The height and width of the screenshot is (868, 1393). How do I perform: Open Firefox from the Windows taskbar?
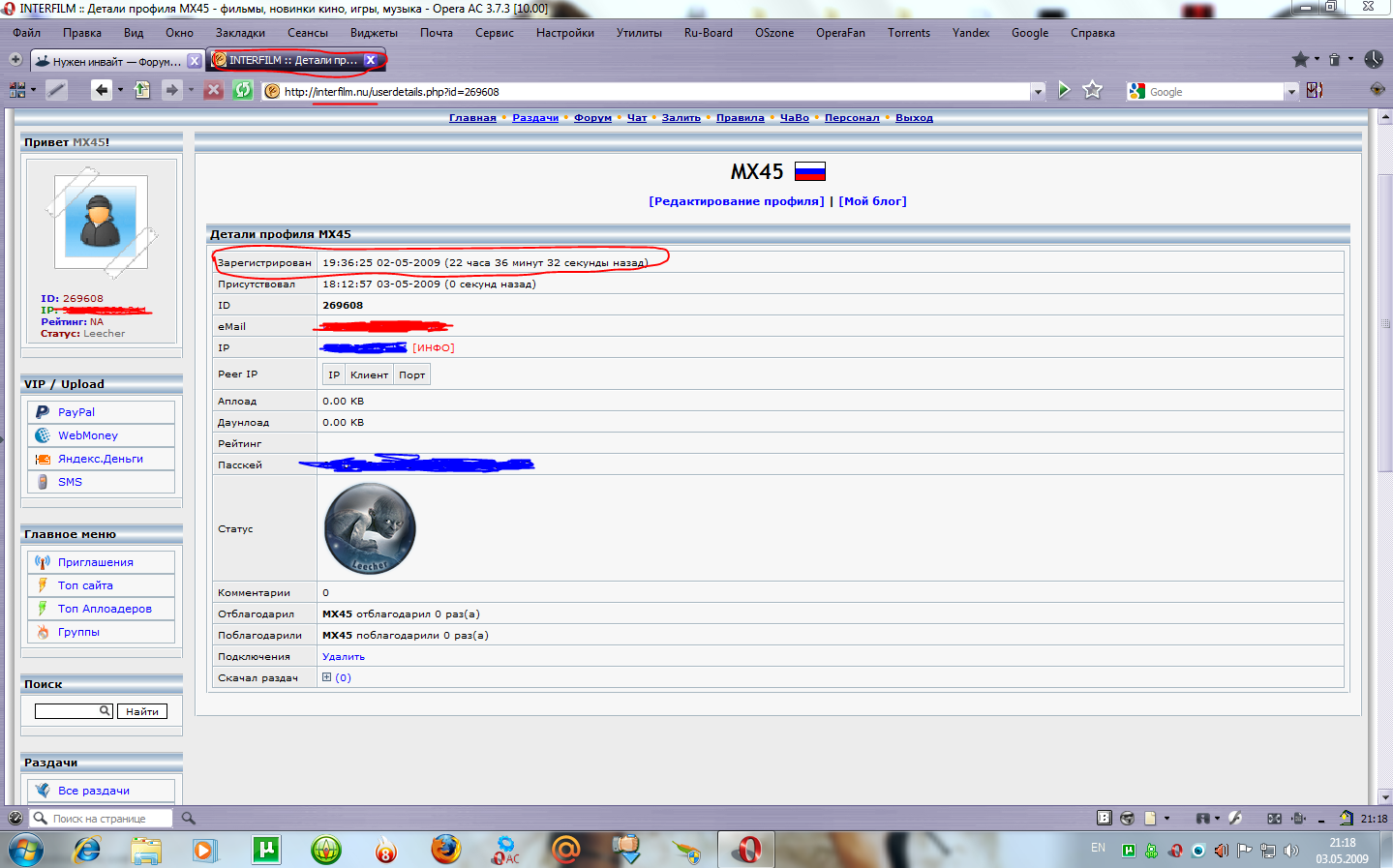tap(445, 851)
